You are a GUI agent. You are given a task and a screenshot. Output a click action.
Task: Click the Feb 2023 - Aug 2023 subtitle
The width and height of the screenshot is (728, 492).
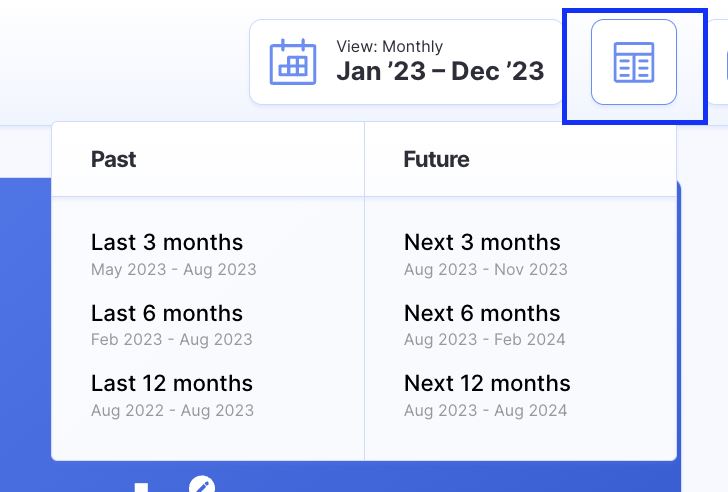pos(172,339)
